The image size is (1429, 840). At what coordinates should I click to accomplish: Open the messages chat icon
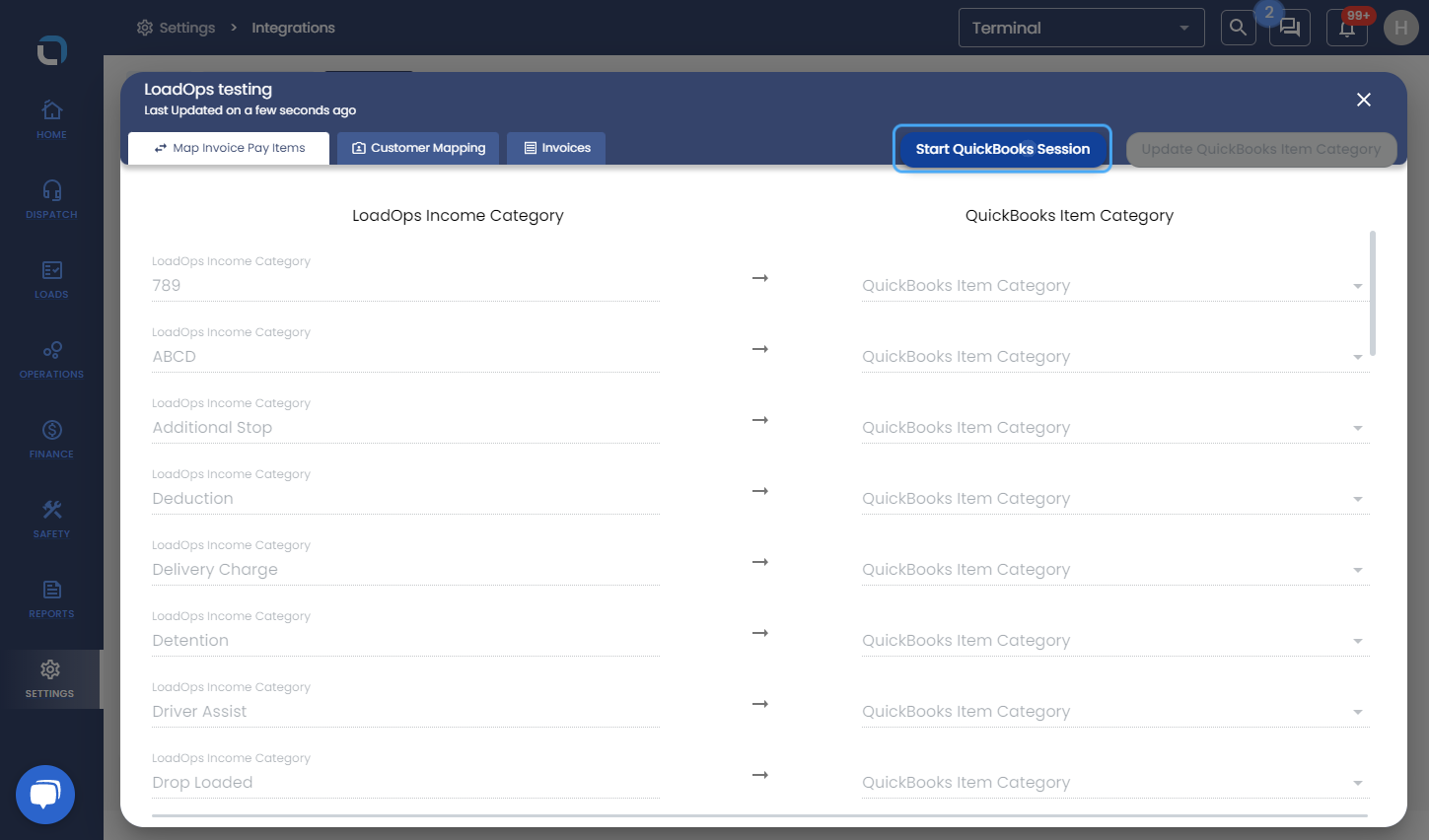(1290, 28)
